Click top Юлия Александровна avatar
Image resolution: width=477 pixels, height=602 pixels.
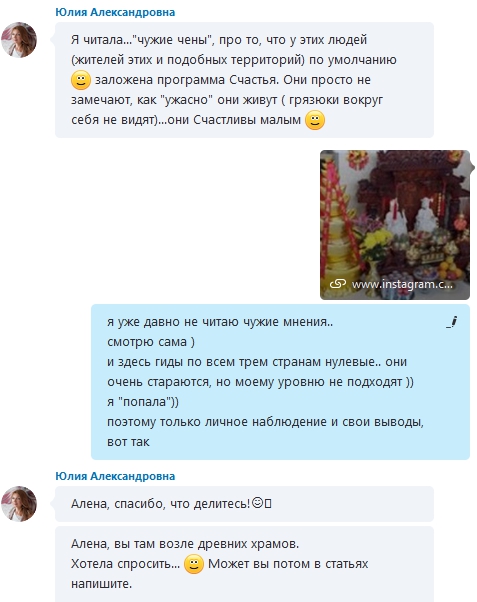(x=19, y=40)
